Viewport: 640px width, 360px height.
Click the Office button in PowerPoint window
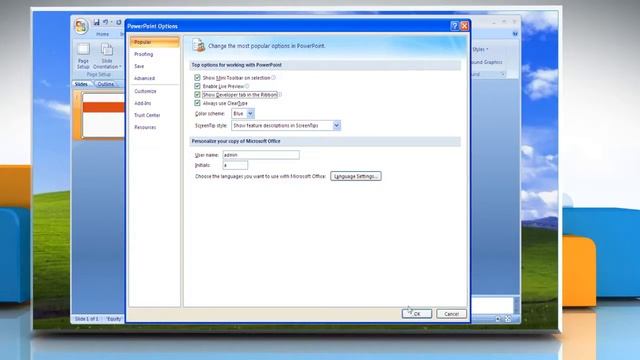[x=81, y=27]
